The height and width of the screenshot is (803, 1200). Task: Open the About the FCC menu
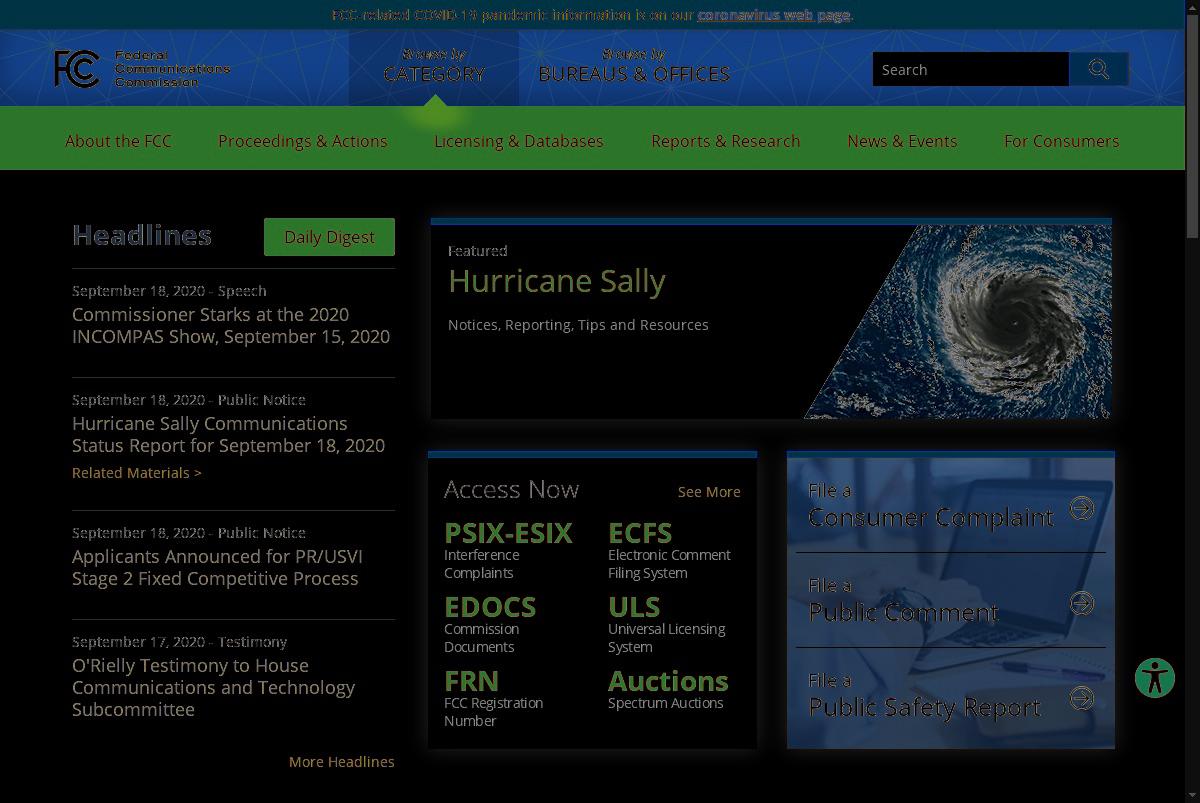118,141
